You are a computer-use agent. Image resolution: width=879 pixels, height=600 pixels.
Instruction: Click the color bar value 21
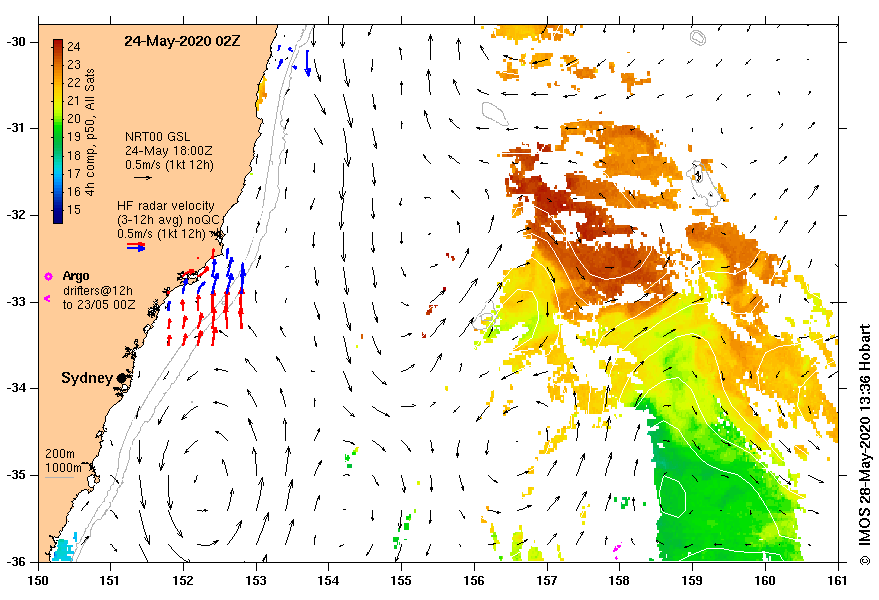pyautogui.click(x=74, y=101)
